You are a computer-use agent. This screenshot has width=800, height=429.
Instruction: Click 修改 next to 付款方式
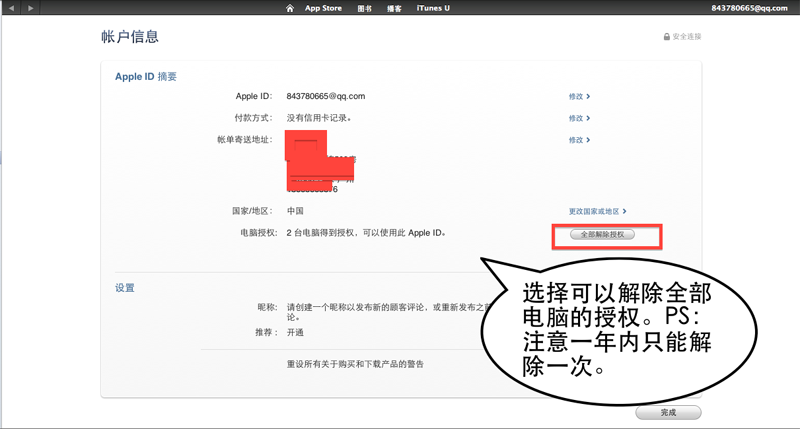(x=579, y=118)
